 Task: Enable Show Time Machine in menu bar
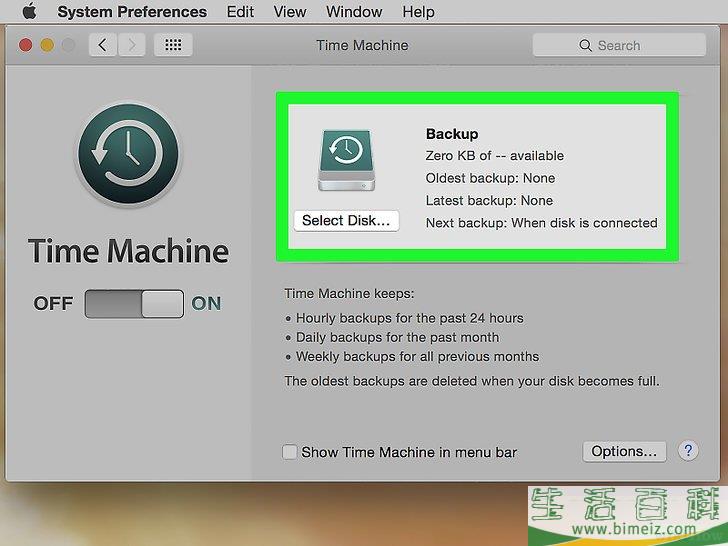point(290,452)
